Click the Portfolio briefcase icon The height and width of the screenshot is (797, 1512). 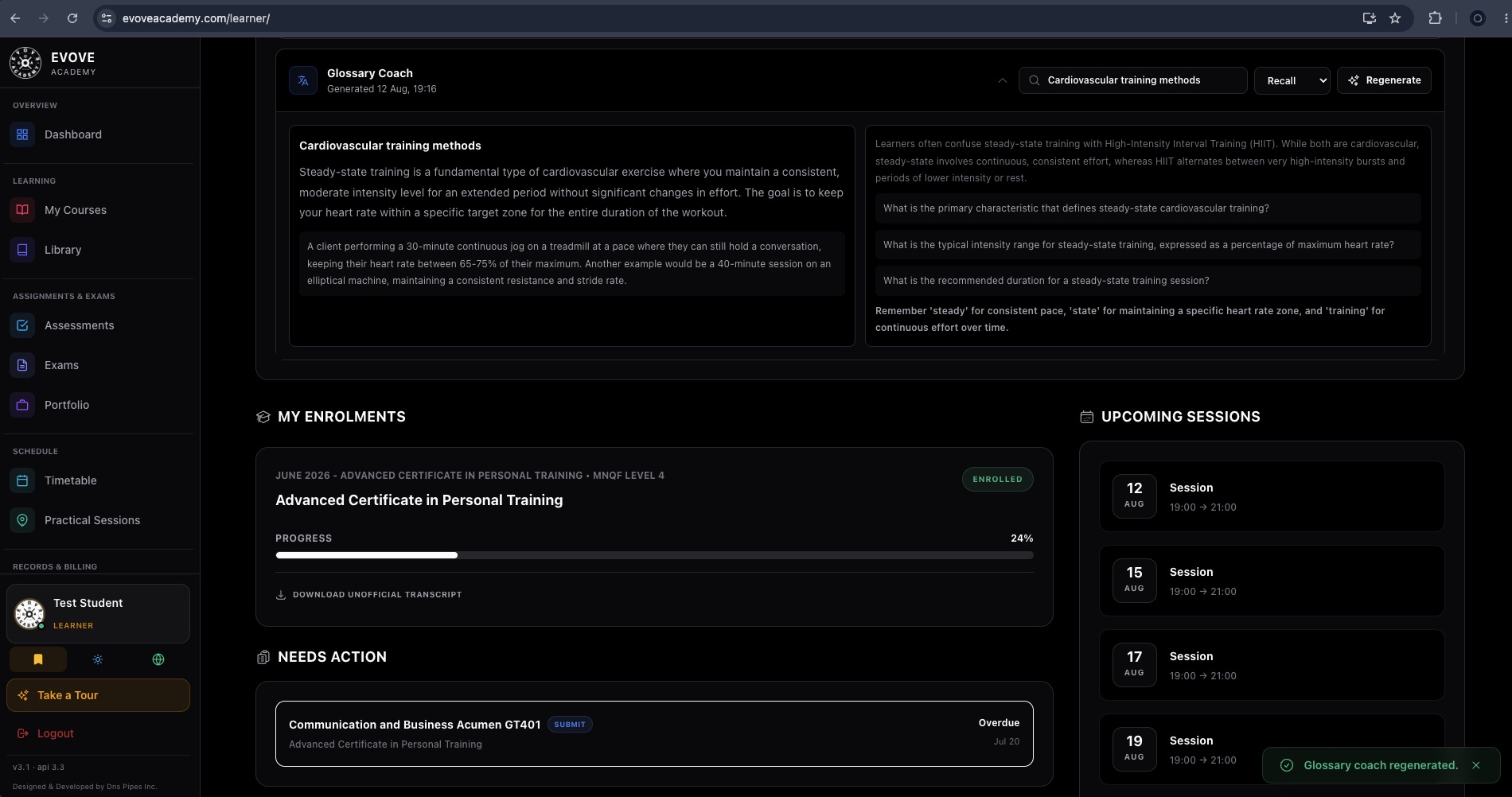point(22,405)
